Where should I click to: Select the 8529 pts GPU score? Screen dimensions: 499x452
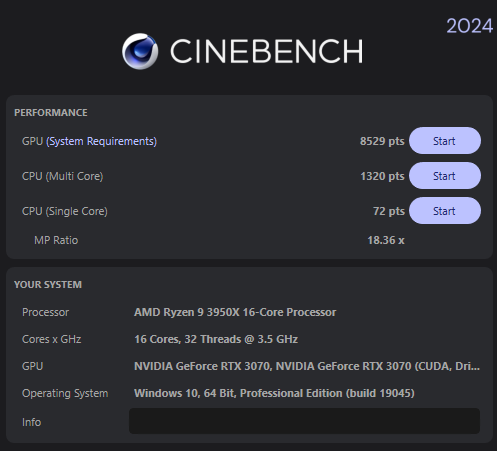click(x=383, y=141)
